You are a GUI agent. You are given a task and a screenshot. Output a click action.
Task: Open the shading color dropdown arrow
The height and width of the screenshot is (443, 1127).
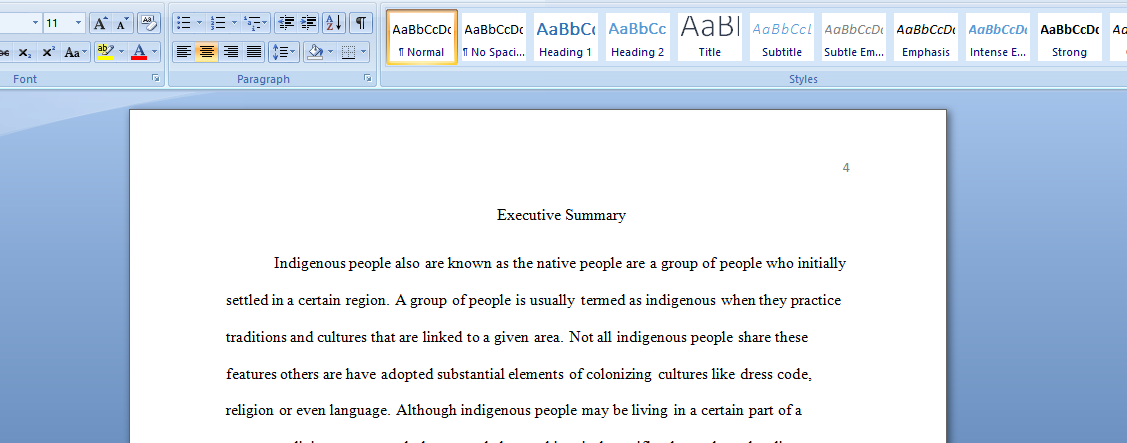click(x=330, y=52)
